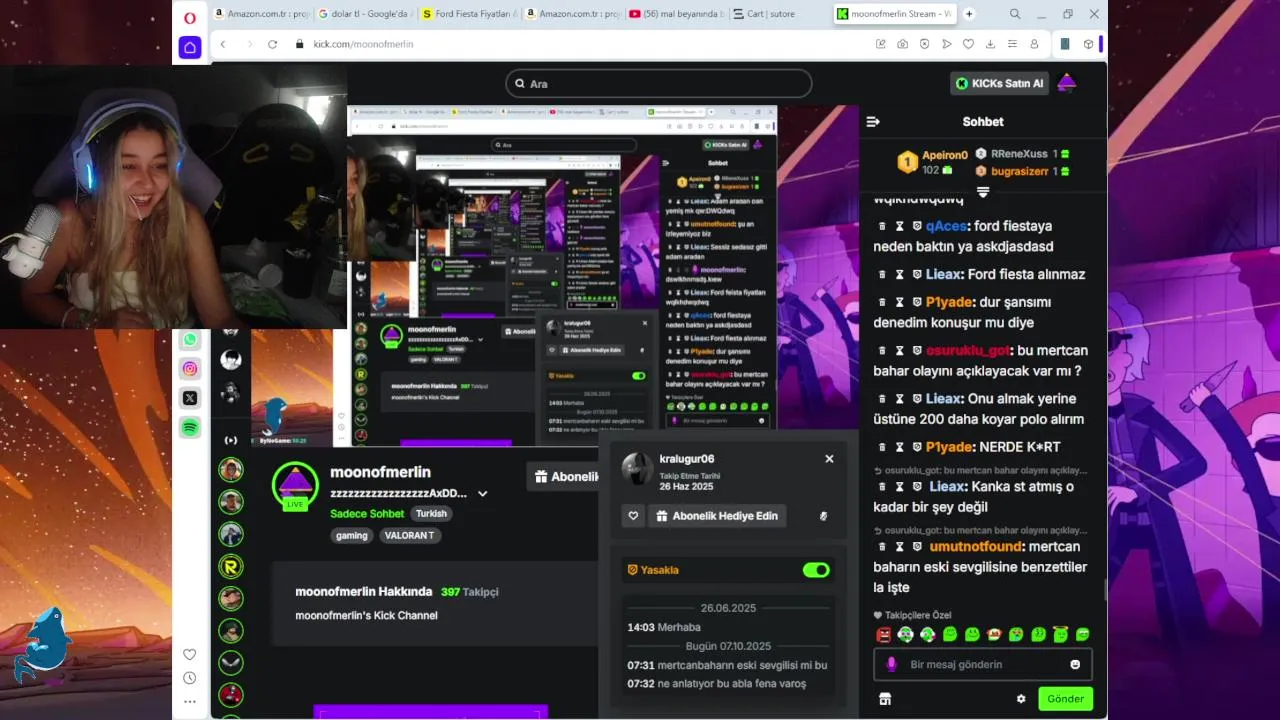
Task: Click the Turkish language tag
Action: click(x=431, y=514)
